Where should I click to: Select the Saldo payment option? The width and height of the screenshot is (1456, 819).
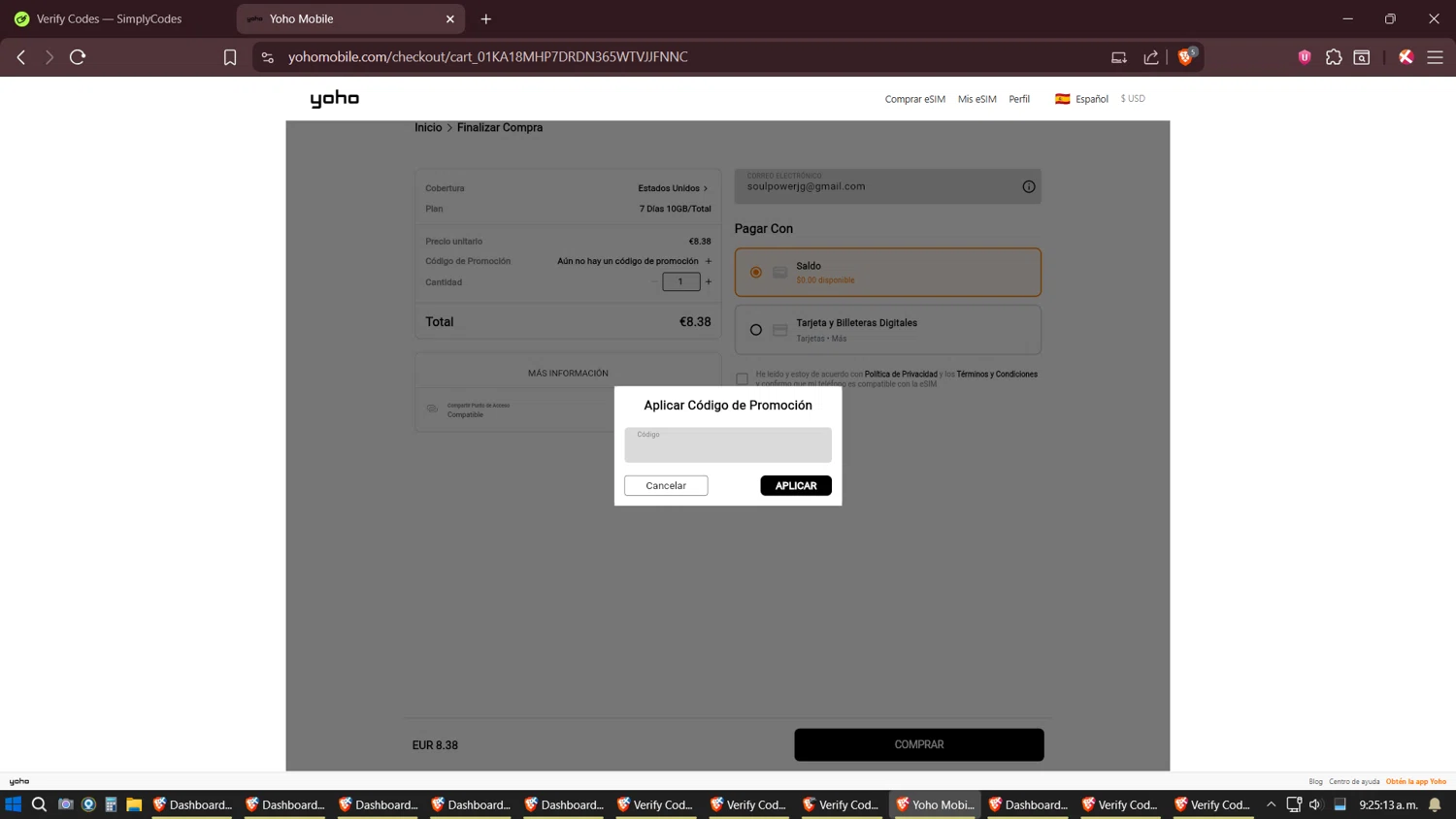point(887,272)
